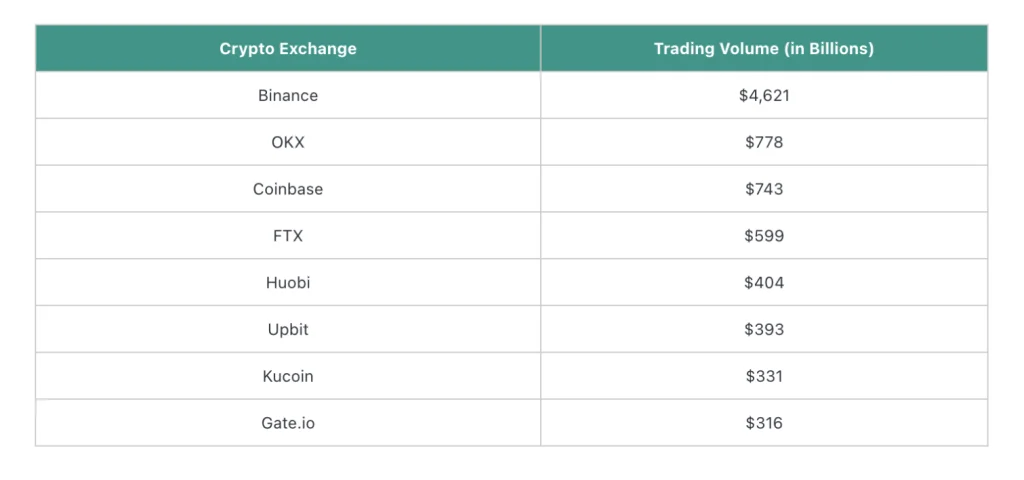Click the $4,621 trading volume value

click(x=764, y=95)
